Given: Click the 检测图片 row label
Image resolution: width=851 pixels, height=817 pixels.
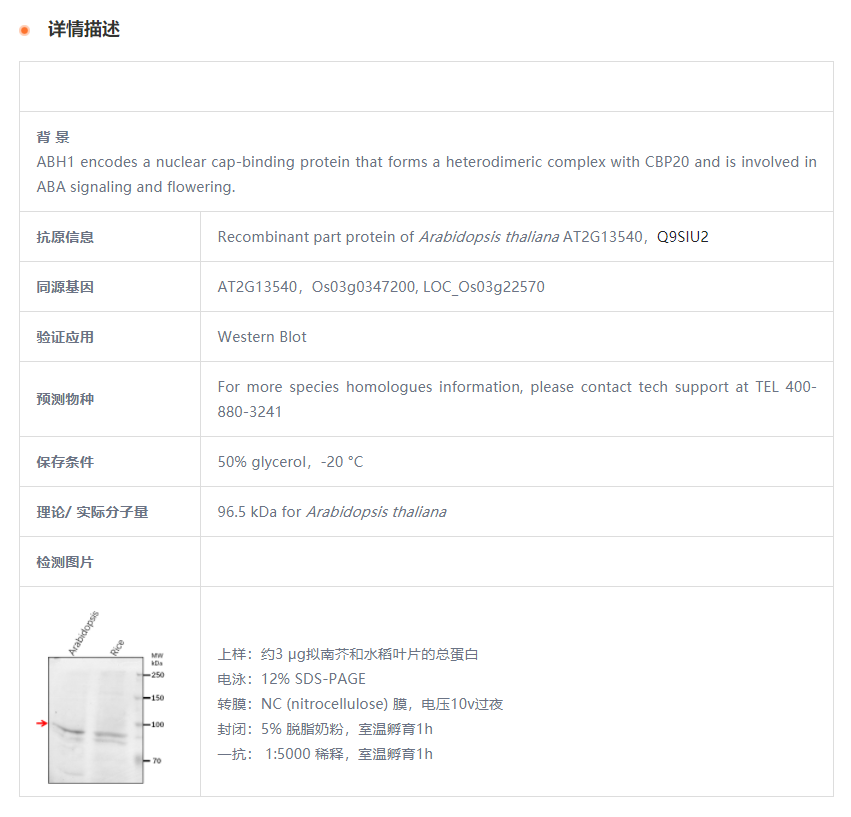Looking at the screenshot, I should coord(65,562).
